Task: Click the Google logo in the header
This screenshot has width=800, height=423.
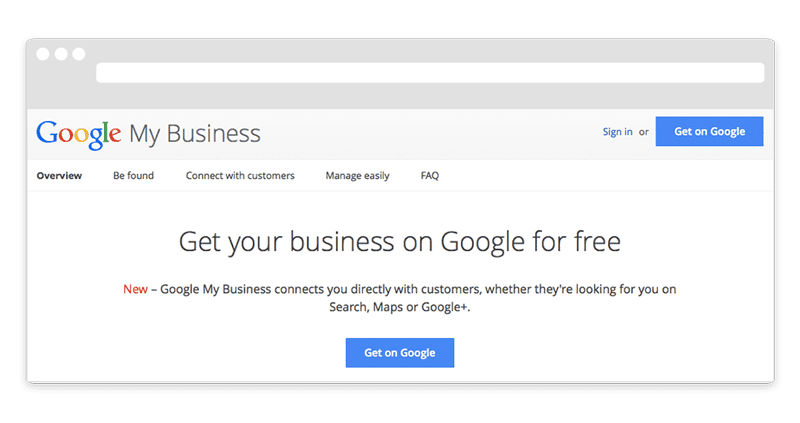Action: (x=78, y=134)
